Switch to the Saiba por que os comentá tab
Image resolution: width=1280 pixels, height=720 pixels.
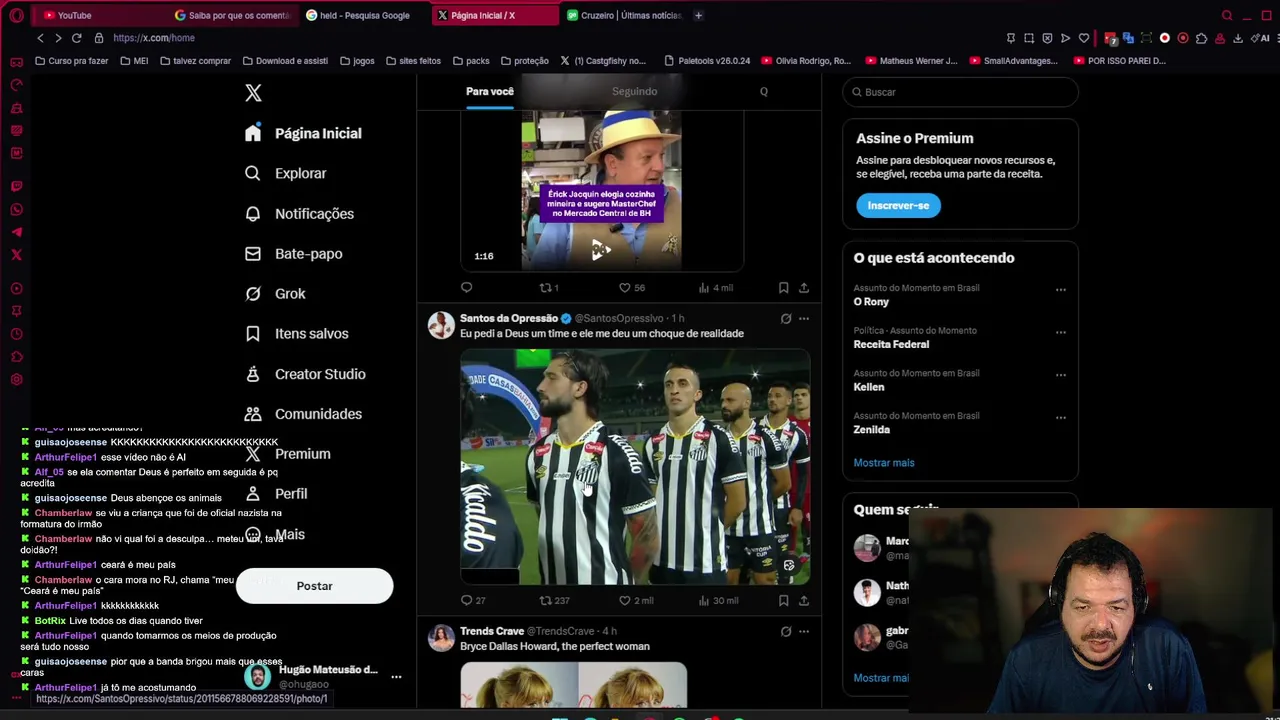pos(231,15)
